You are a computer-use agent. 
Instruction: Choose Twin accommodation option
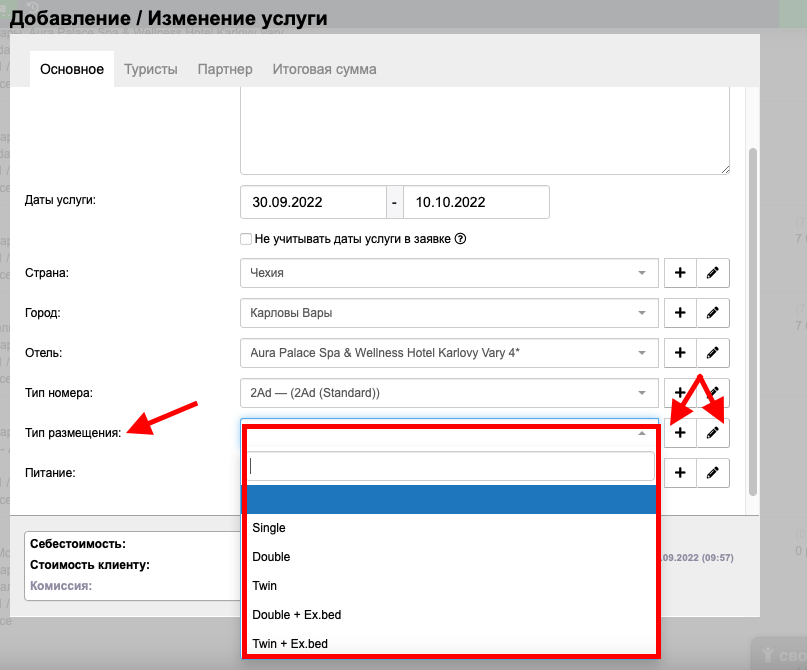tap(451, 586)
